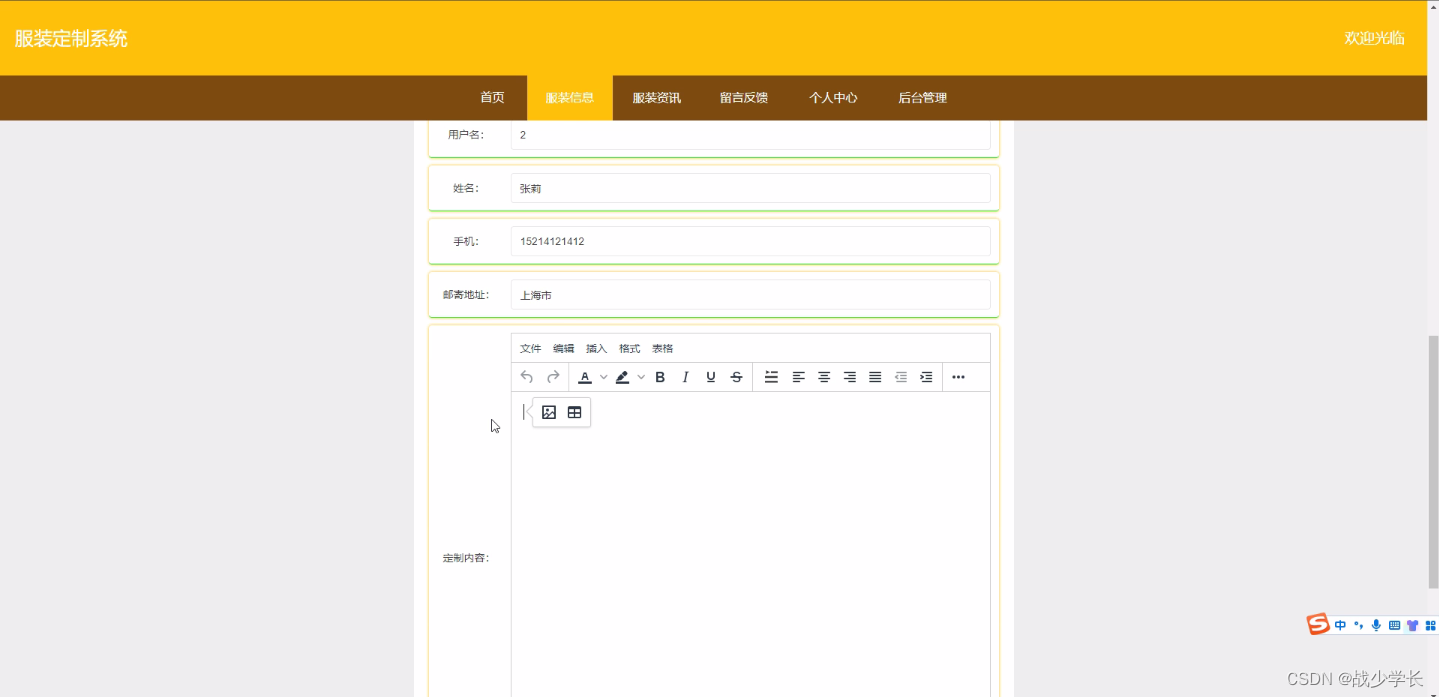Justify the text
The width and height of the screenshot is (1439, 697).
click(875, 377)
